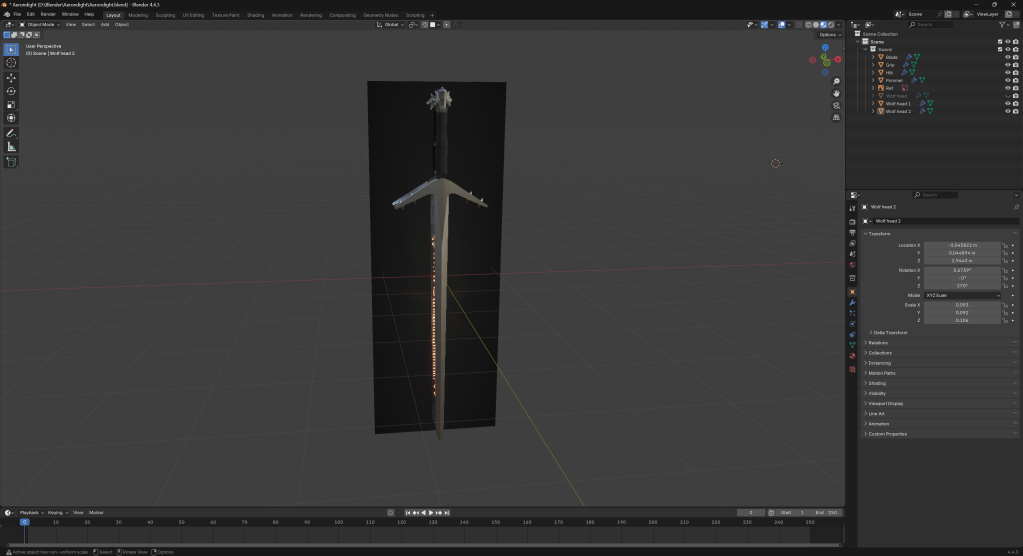The image size is (1023, 556).
Task: Open the XYZ Euler rotation mode dropdown
Action: [x=962, y=296]
